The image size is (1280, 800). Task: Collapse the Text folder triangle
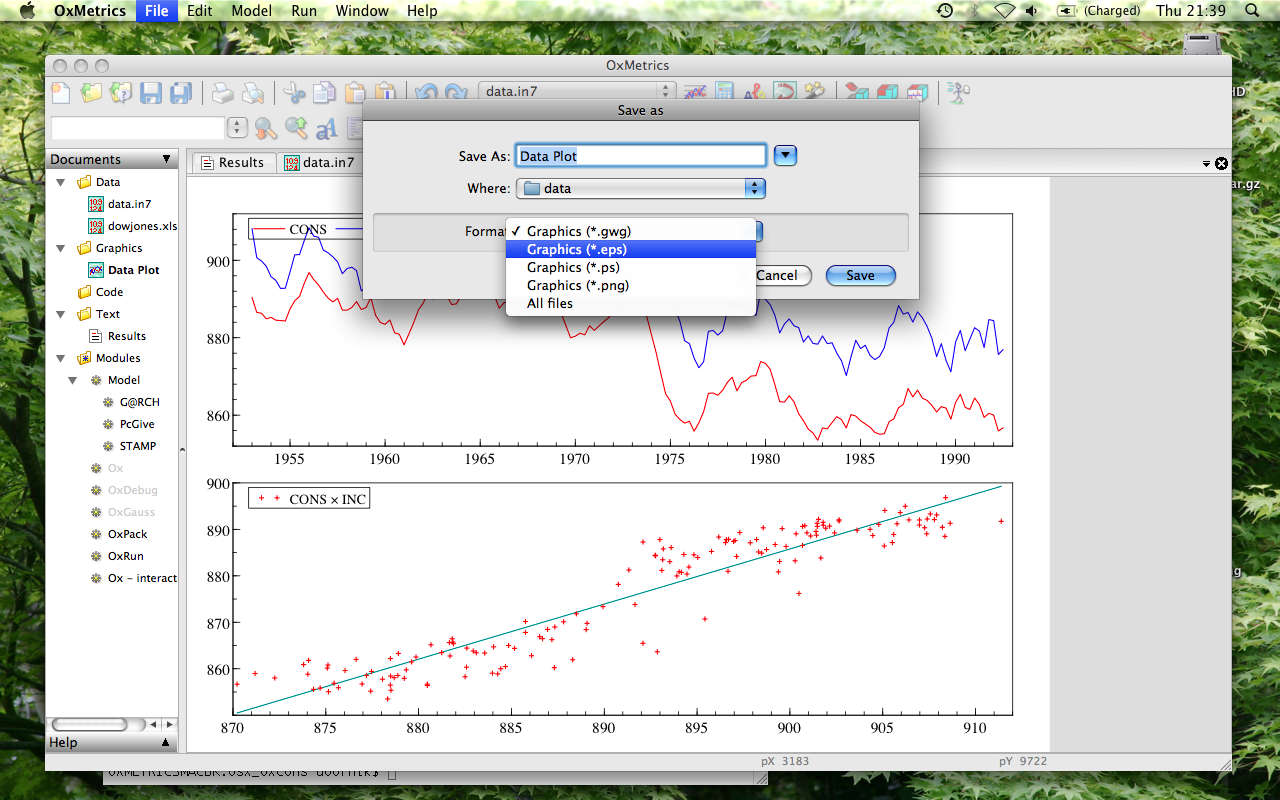coord(60,314)
